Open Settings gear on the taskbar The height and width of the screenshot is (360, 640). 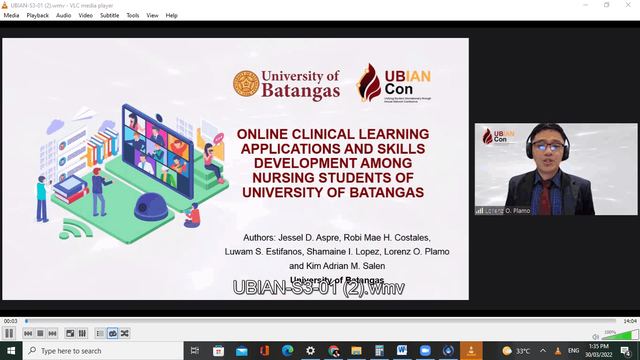[311, 351]
